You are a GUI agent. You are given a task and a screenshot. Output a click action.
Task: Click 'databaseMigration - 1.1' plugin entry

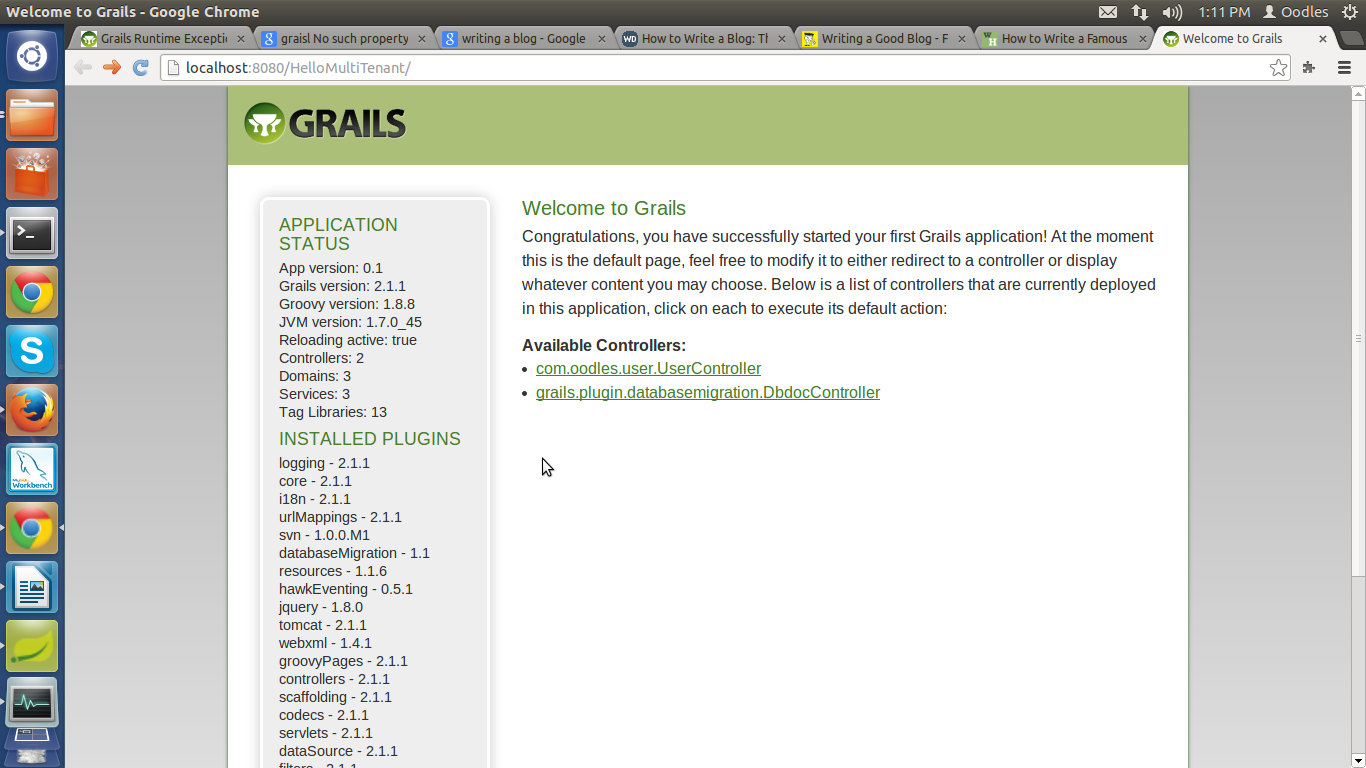point(354,553)
